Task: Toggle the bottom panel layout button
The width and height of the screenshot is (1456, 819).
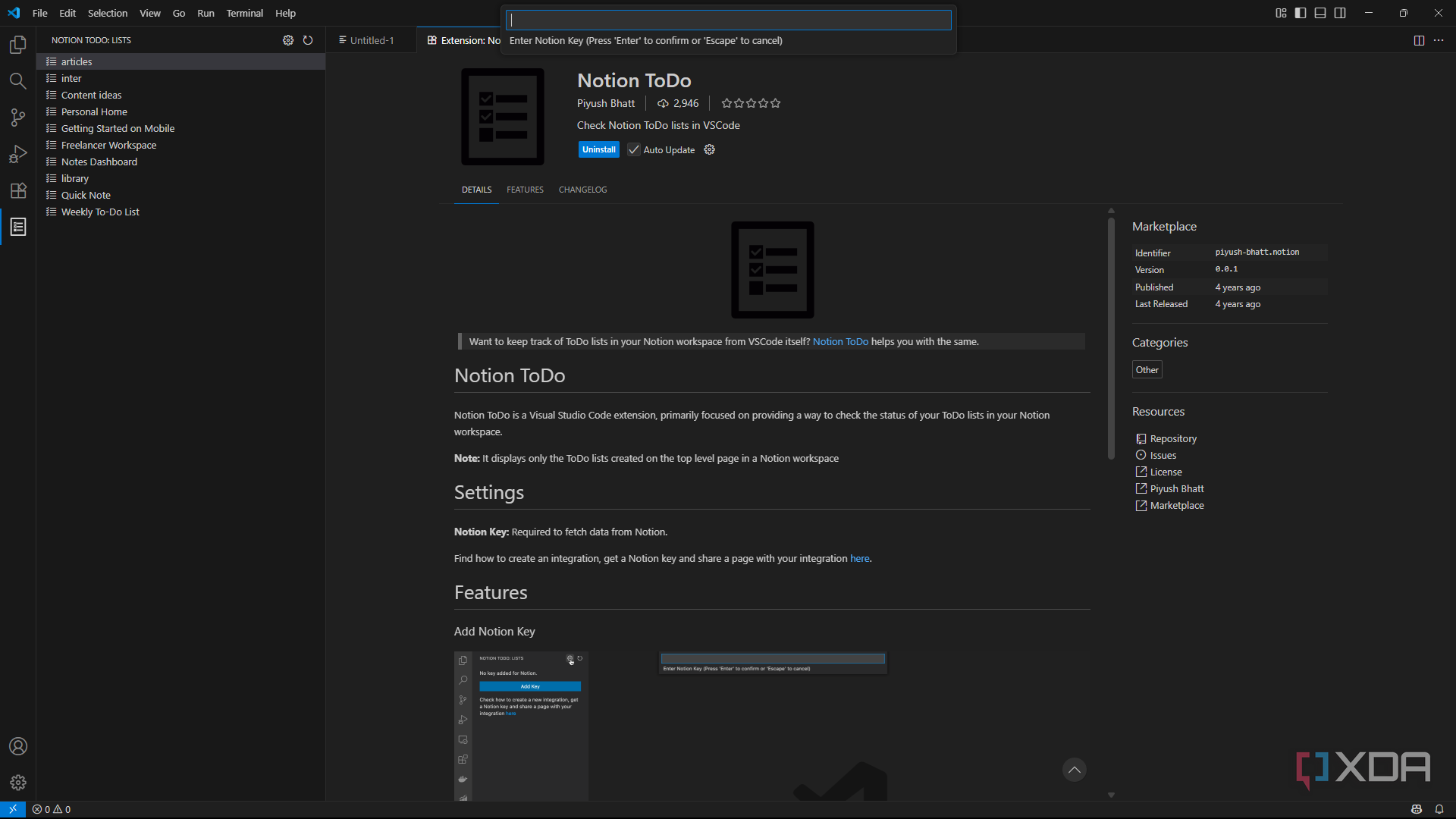Action: pyautogui.click(x=1320, y=13)
